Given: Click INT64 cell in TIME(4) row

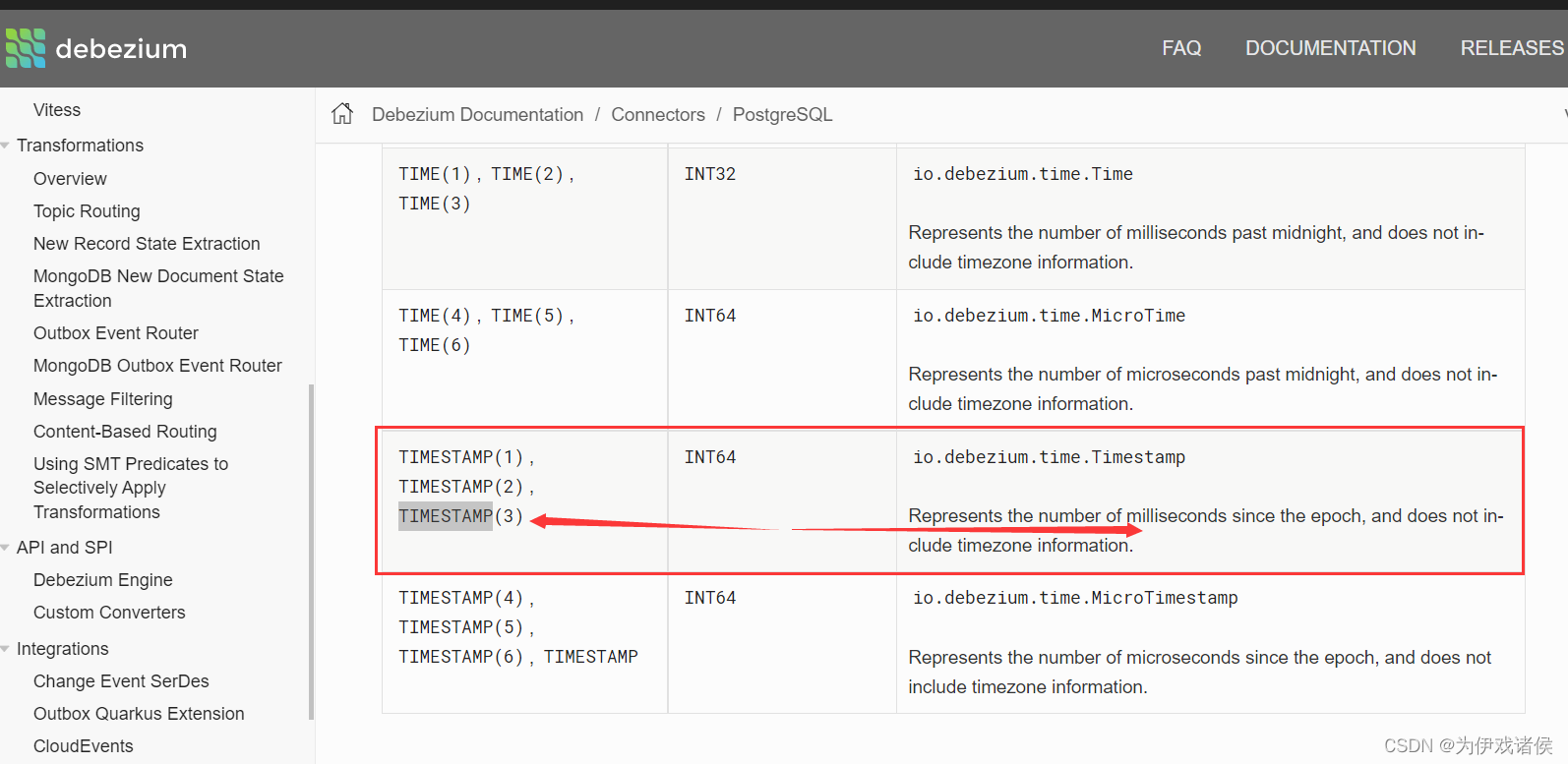Looking at the screenshot, I should 710,316.
